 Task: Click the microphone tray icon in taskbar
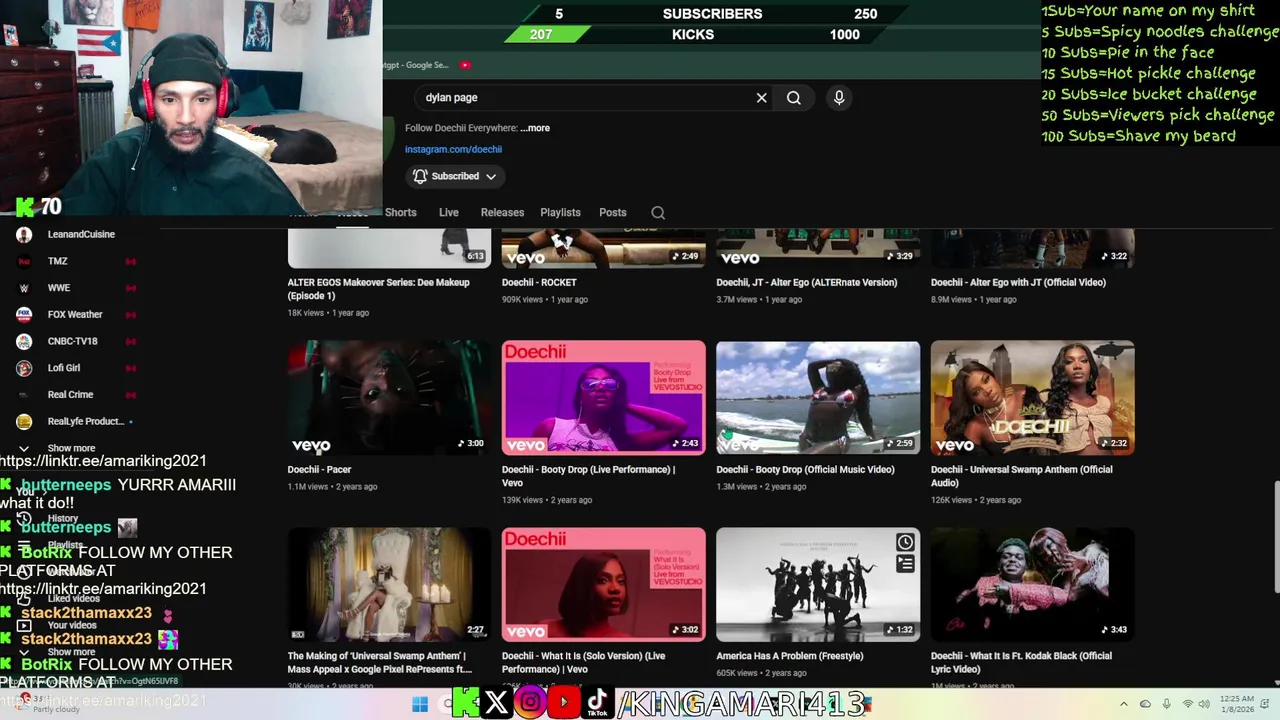tap(1166, 704)
